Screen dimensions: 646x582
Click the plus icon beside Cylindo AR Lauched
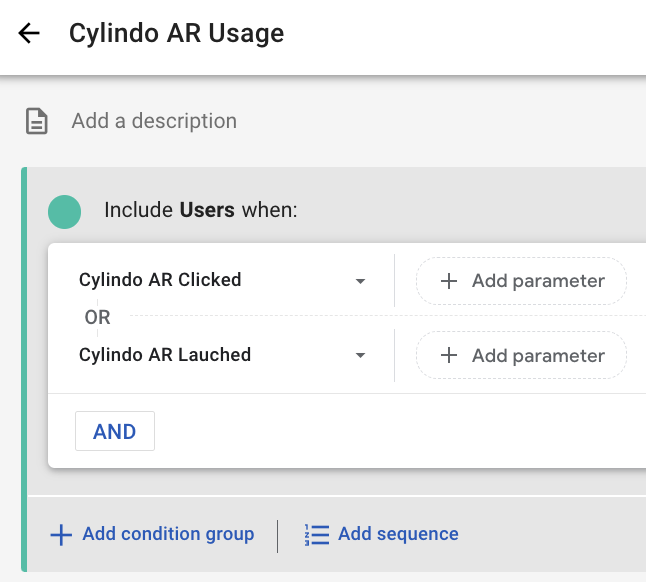click(x=449, y=356)
